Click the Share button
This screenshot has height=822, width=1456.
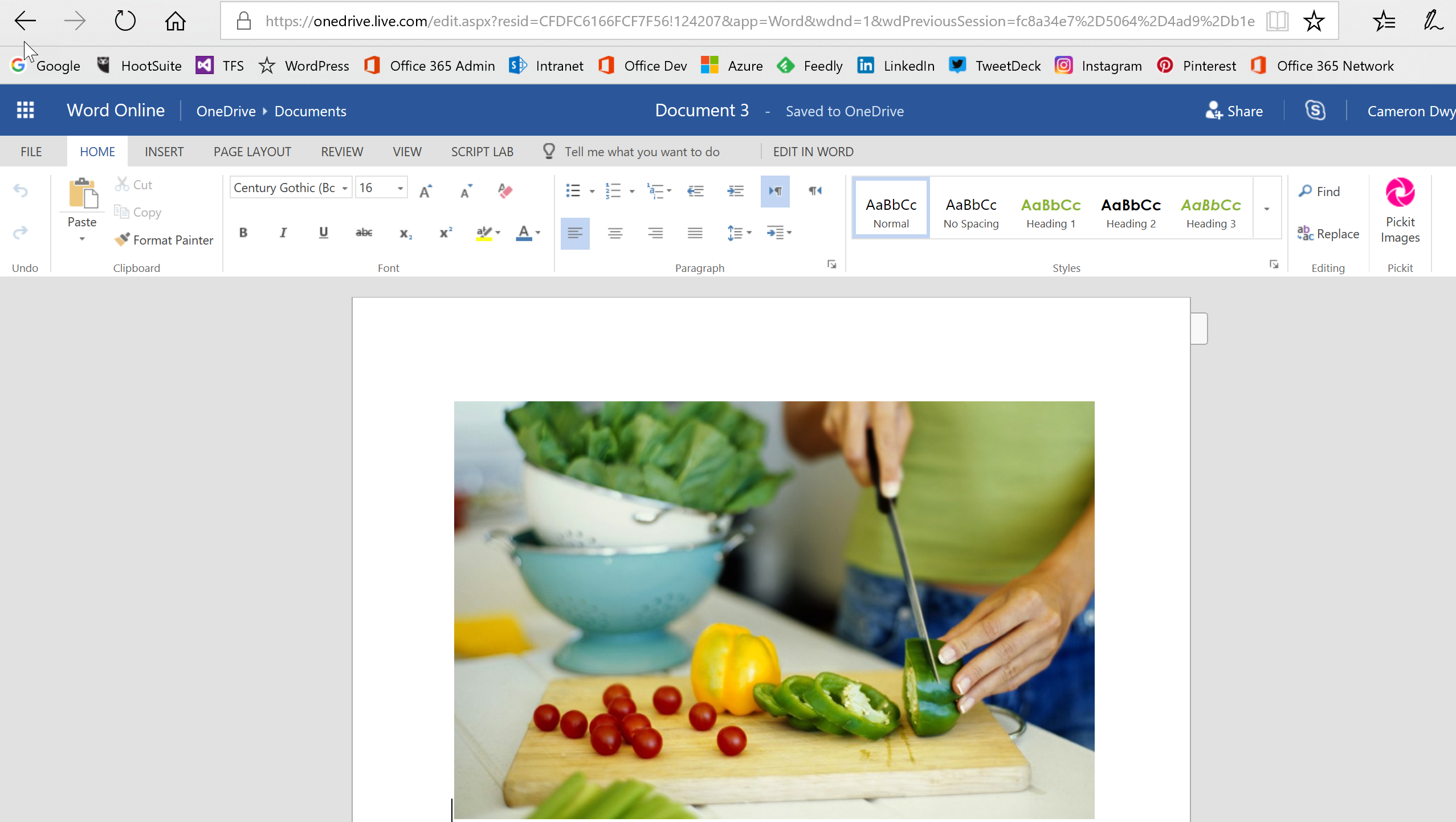point(1234,111)
